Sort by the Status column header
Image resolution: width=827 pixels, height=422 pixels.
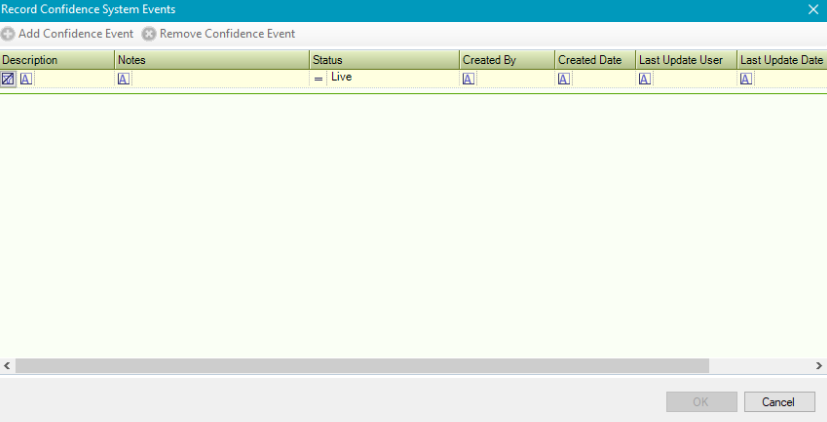pos(384,60)
